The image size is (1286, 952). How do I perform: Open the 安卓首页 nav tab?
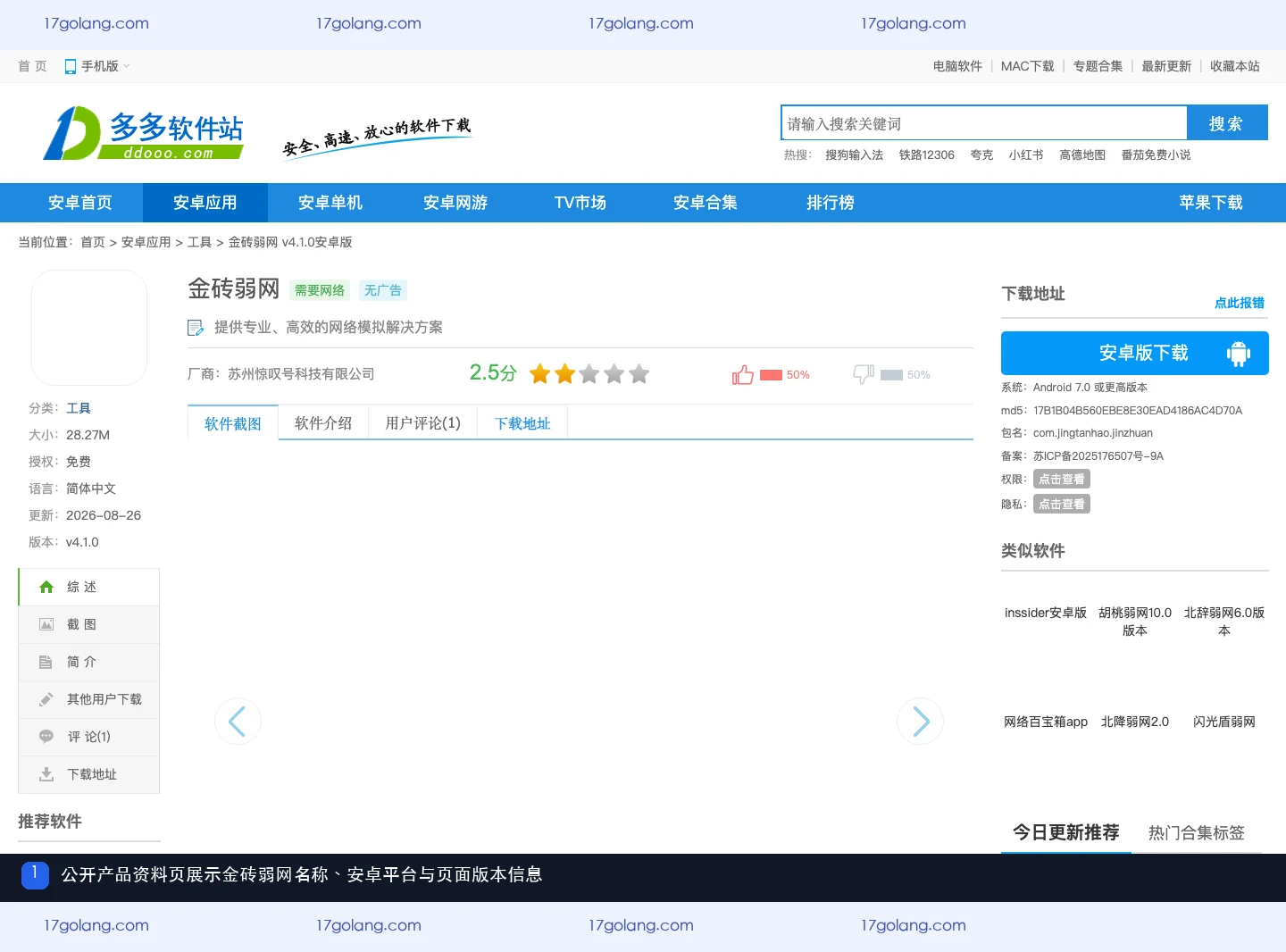pyautogui.click(x=80, y=203)
